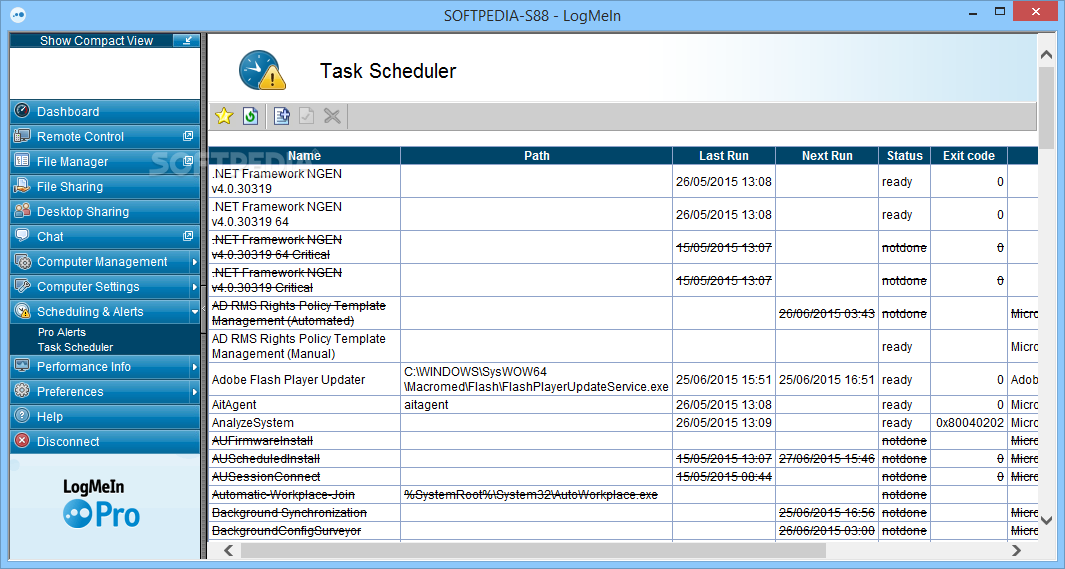Expand Computer Settings submenu arrow

194,287
